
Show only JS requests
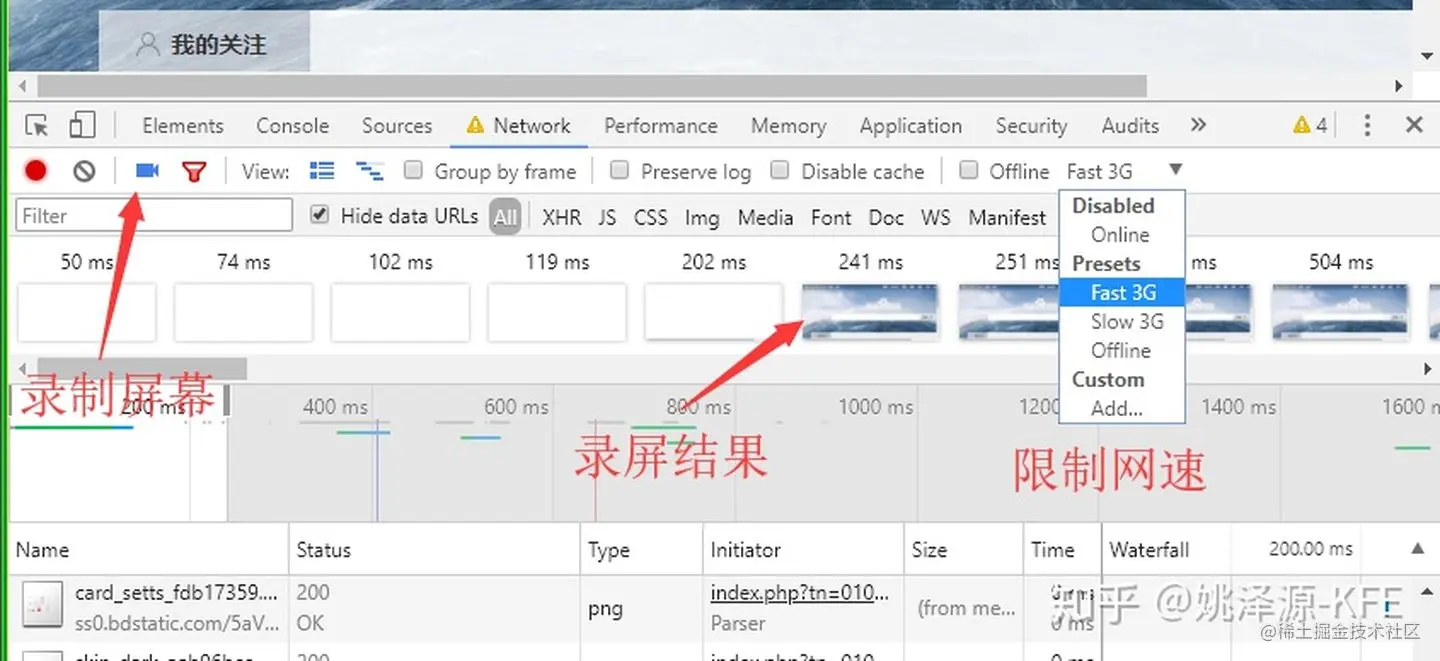tap(607, 217)
